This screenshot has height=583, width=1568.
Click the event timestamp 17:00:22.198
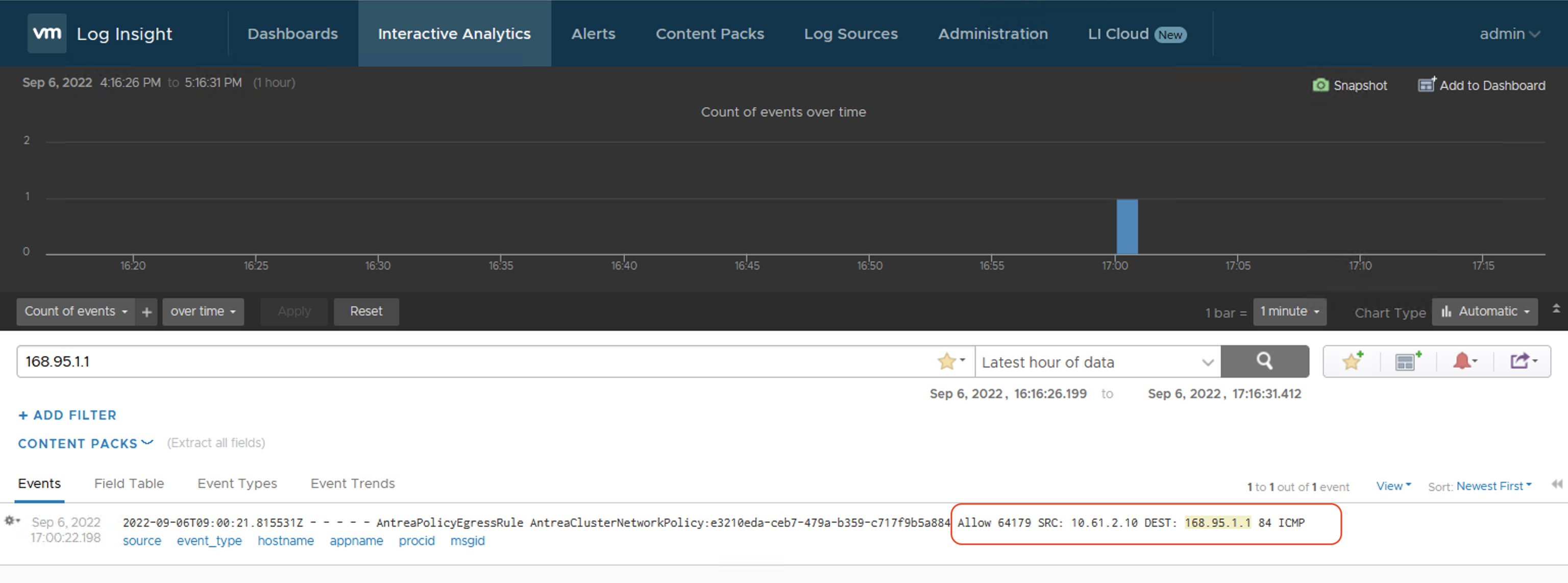(x=66, y=538)
